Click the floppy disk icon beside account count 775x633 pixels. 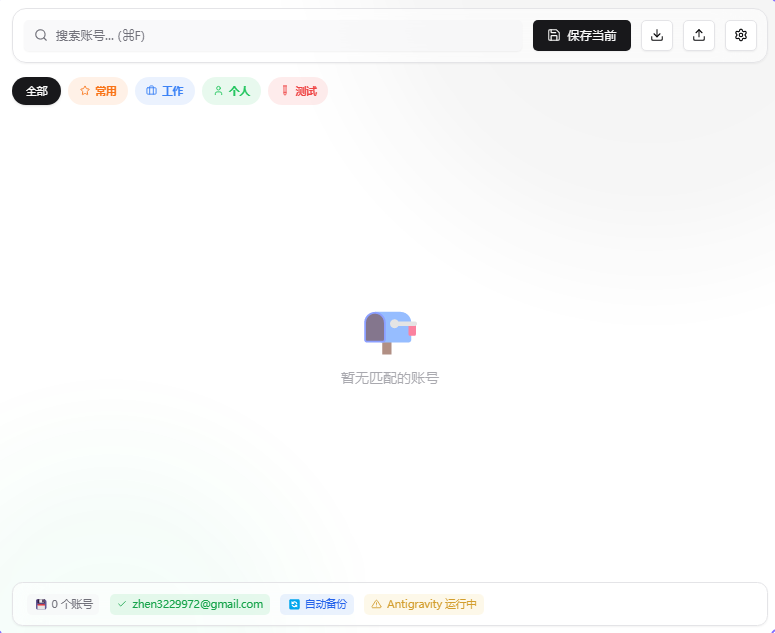tap(41, 604)
